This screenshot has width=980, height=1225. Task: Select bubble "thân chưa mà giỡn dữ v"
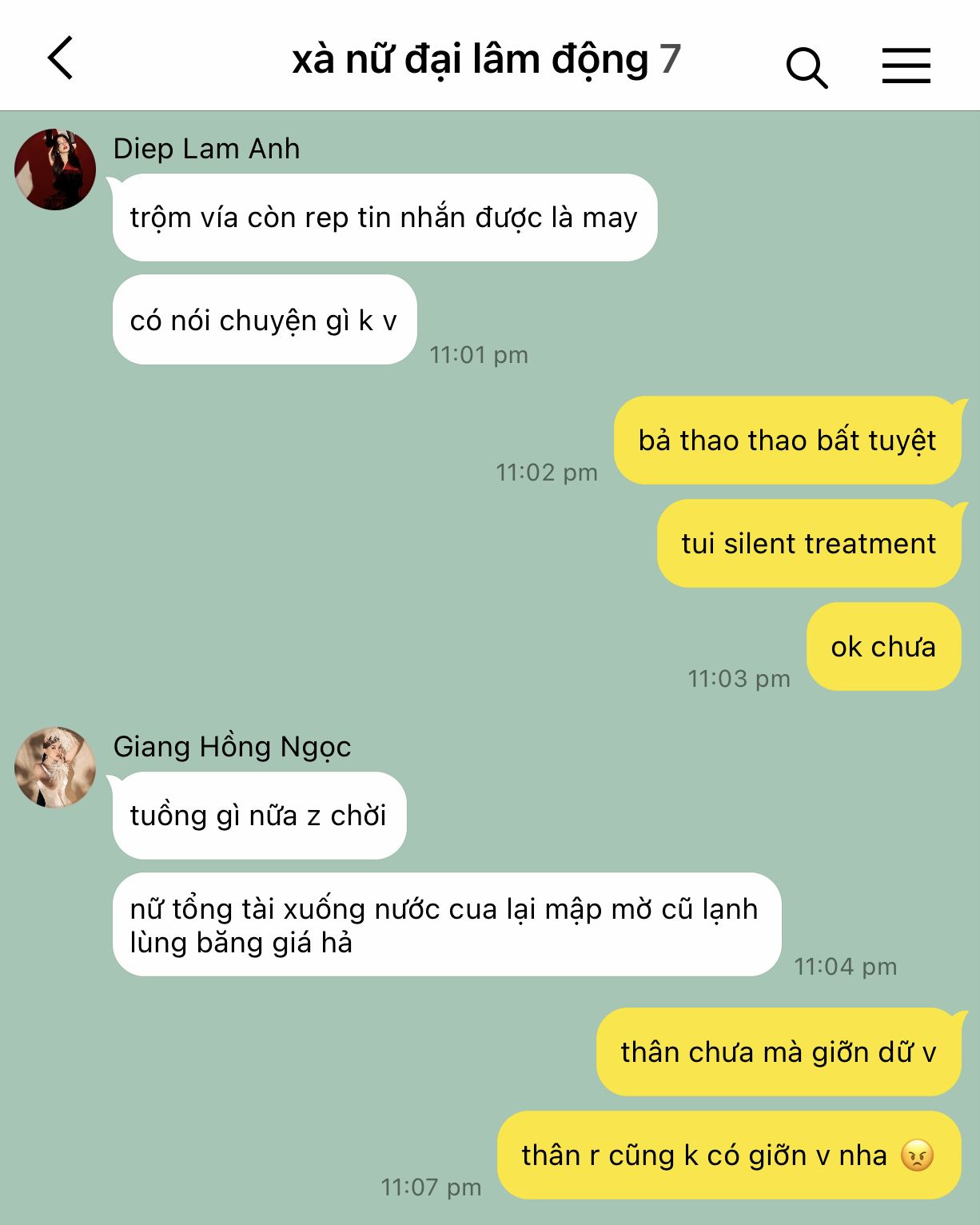click(779, 1052)
